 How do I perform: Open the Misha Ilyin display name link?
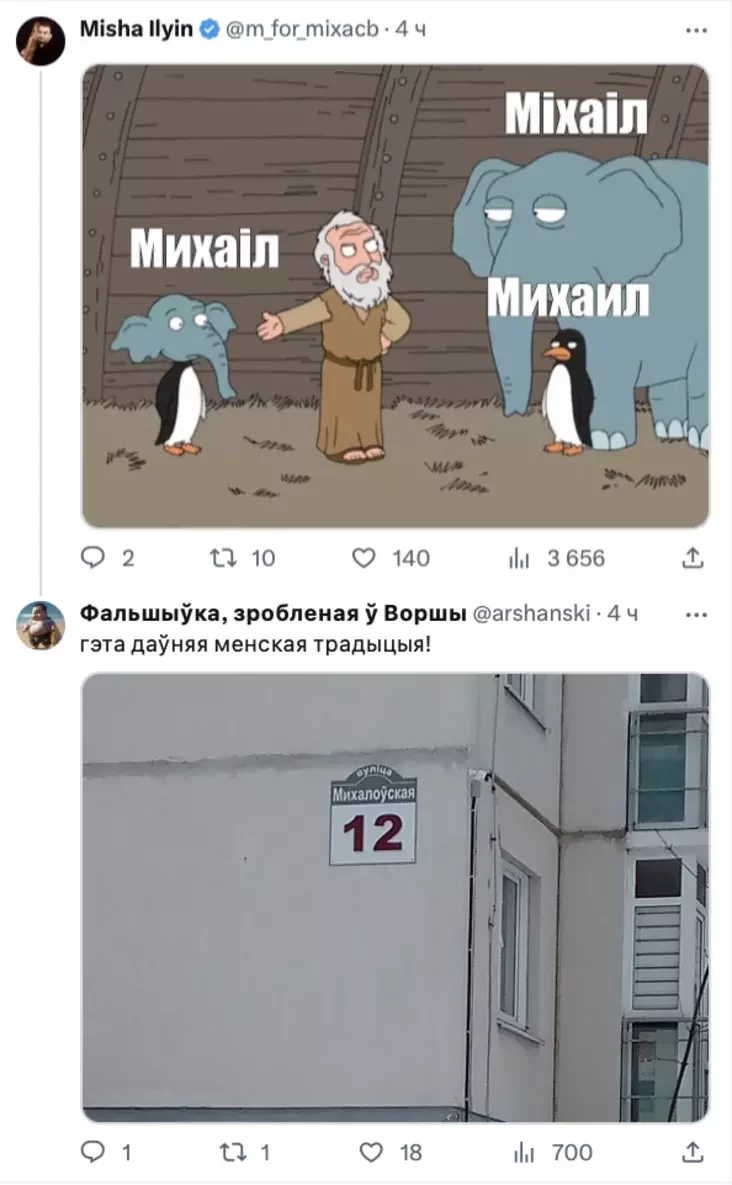point(136,29)
